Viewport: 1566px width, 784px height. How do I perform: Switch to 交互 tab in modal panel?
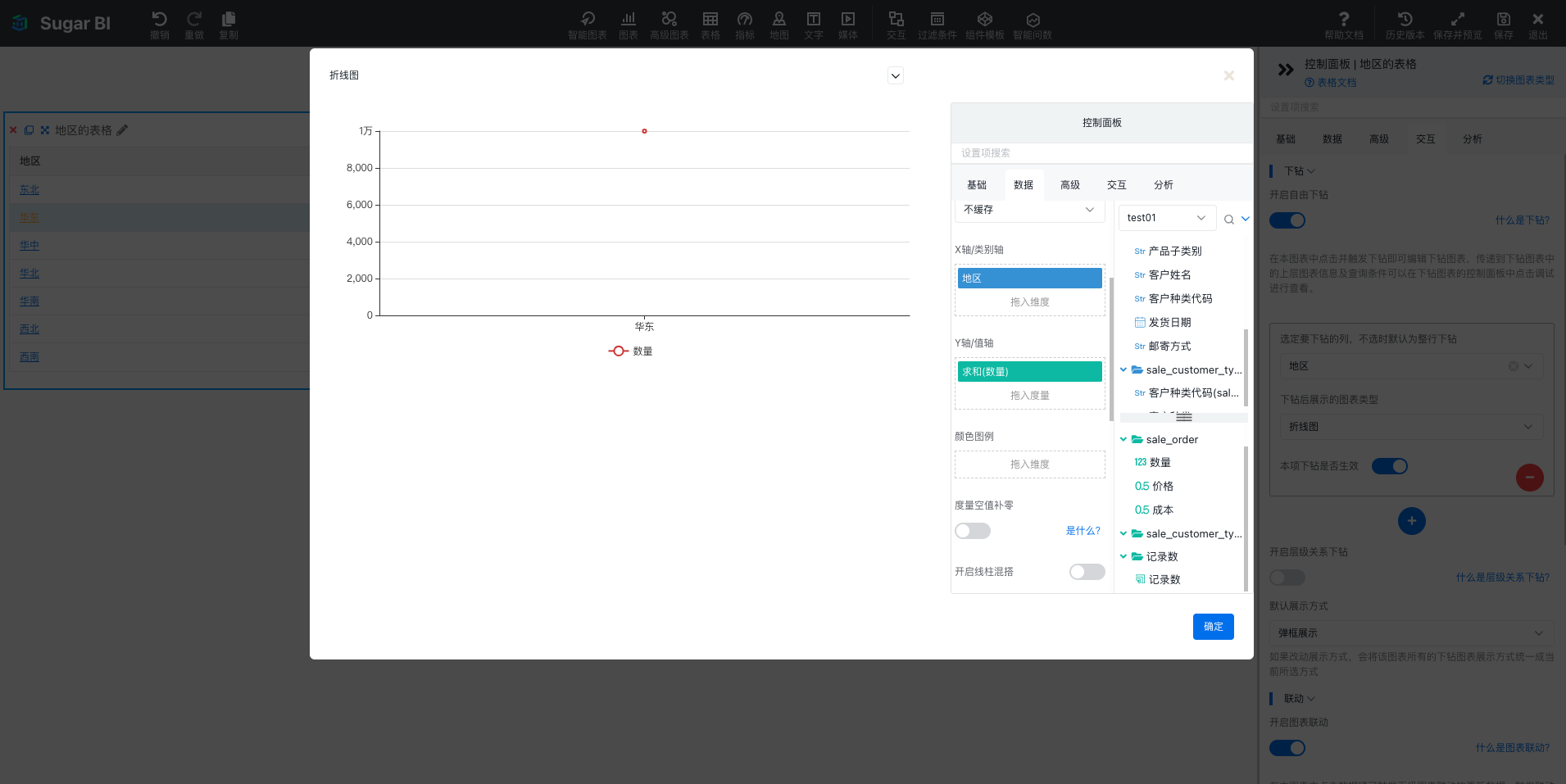click(x=1117, y=185)
